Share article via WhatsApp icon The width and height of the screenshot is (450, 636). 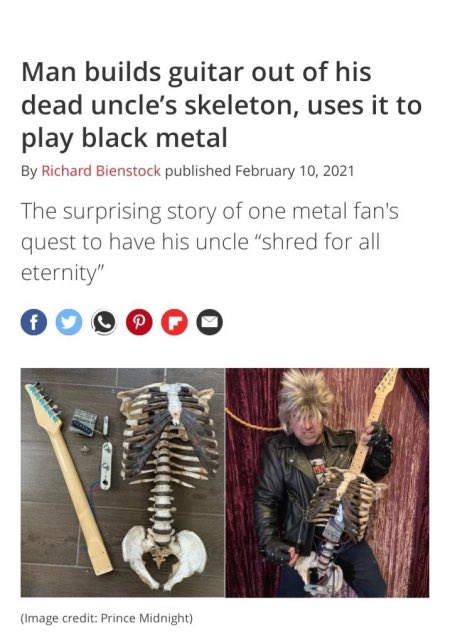click(104, 322)
